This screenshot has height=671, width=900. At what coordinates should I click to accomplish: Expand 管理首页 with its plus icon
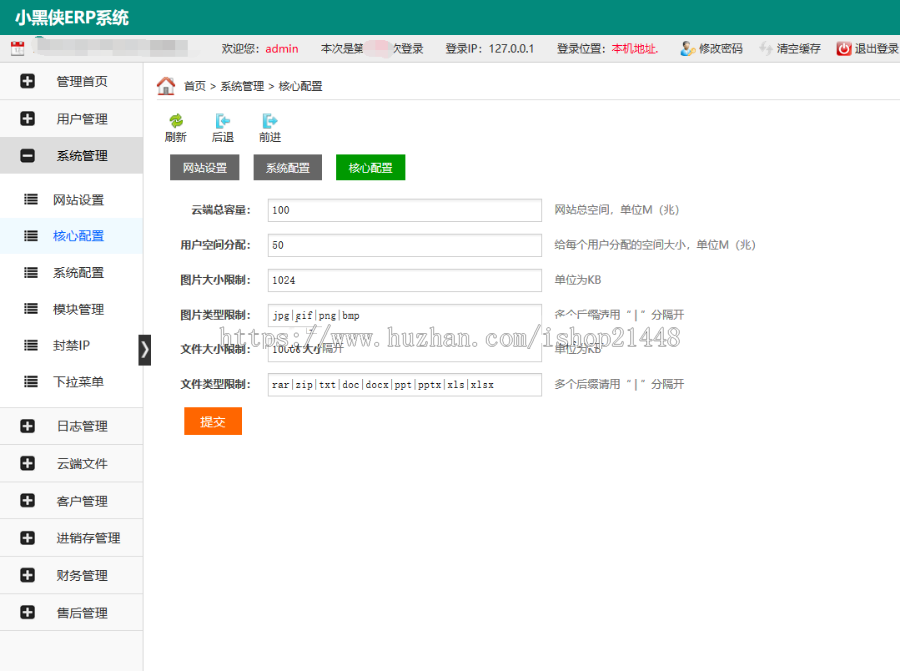point(28,82)
